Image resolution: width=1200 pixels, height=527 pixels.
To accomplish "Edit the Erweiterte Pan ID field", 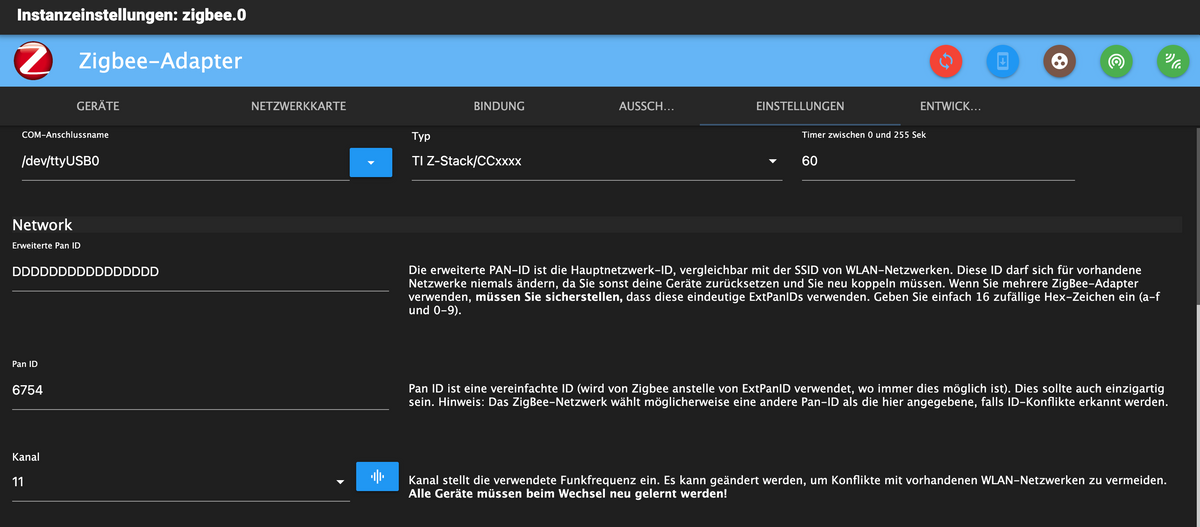I will [x=200, y=272].
